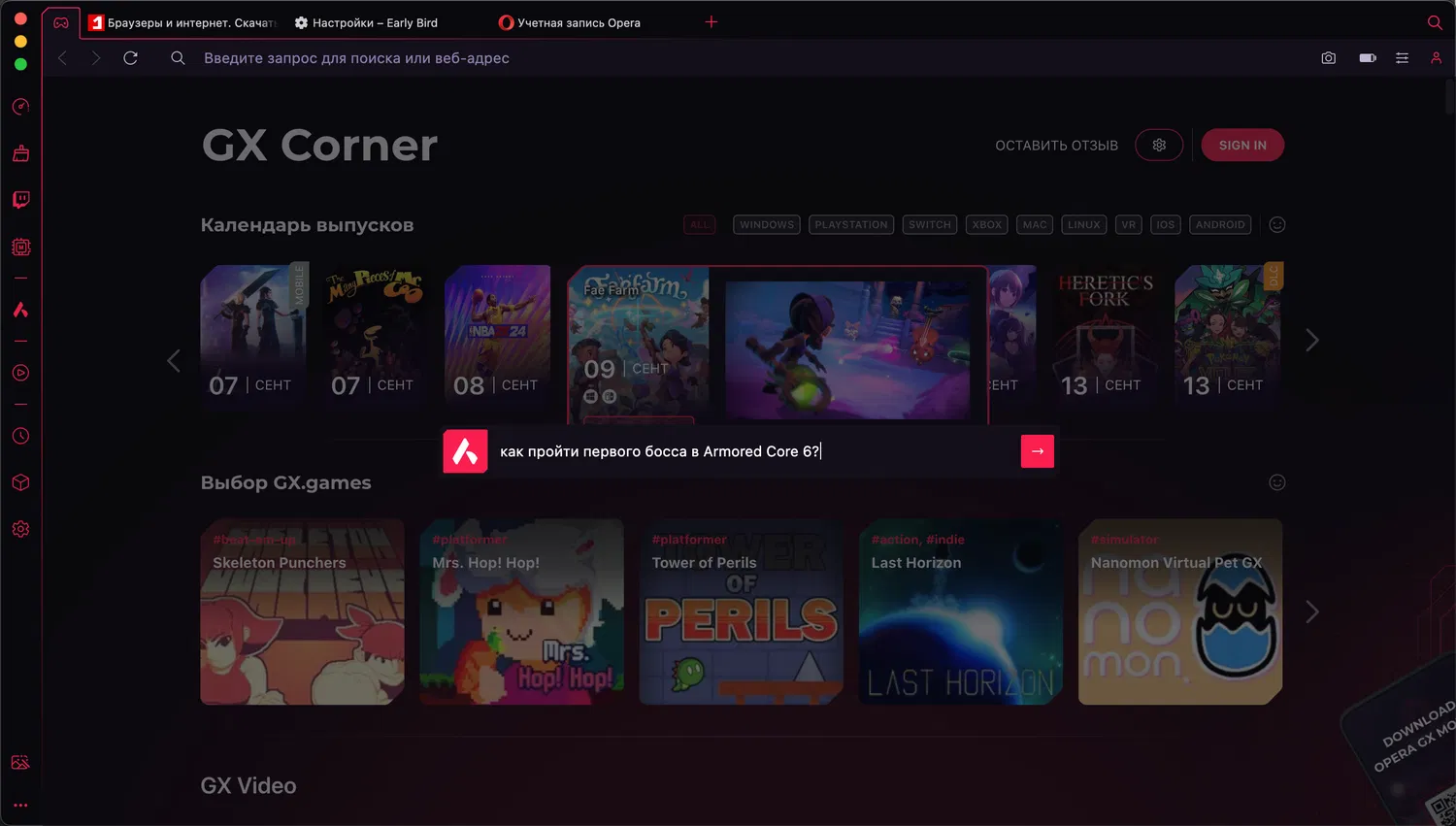Image resolution: width=1456 pixels, height=826 pixels.
Task: Show next releases in calendar carousel
Action: click(x=1312, y=340)
